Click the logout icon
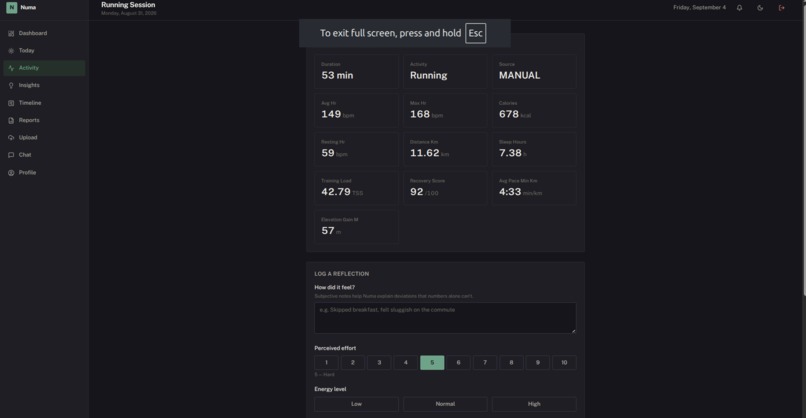 click(x=781, y=8)
